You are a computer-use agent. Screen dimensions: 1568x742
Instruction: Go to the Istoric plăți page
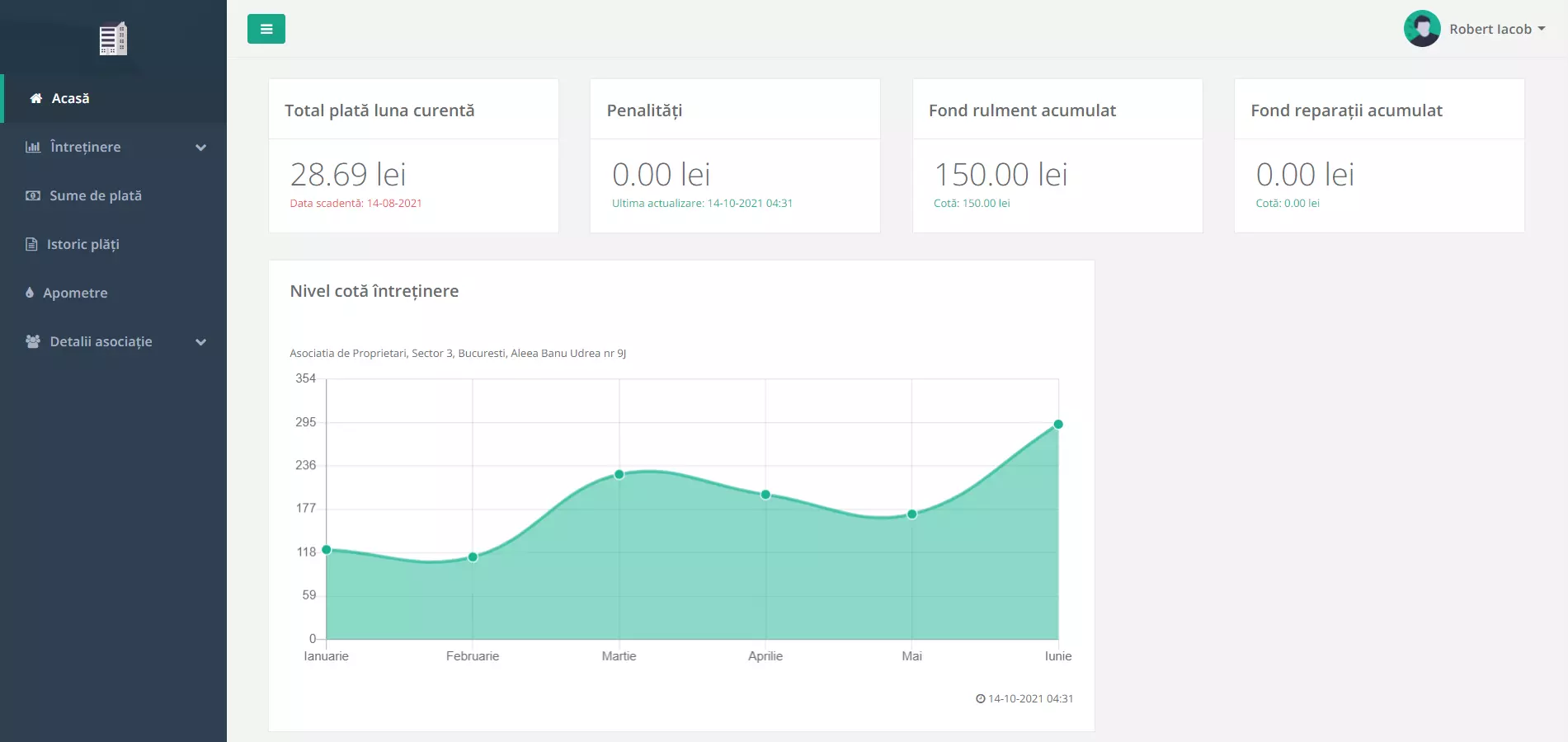coord(83,245)
